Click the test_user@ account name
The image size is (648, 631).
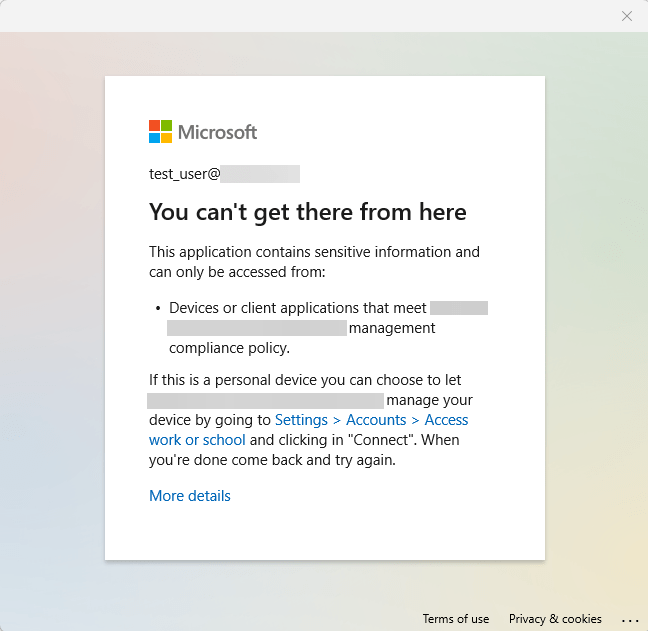tap(184, 174)
